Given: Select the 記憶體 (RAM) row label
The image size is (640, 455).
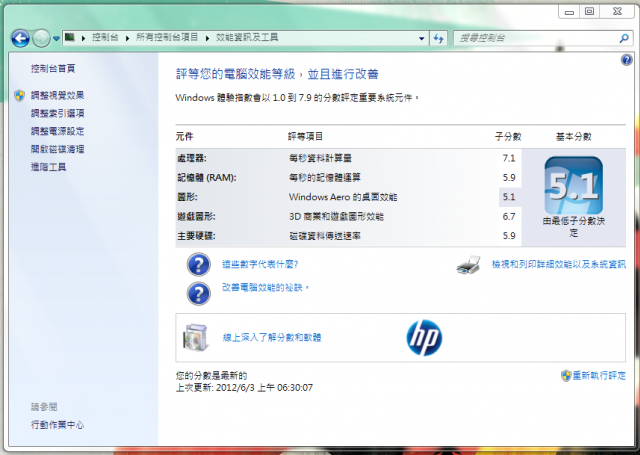Looking at the screenshot, I should coord(207,178).
